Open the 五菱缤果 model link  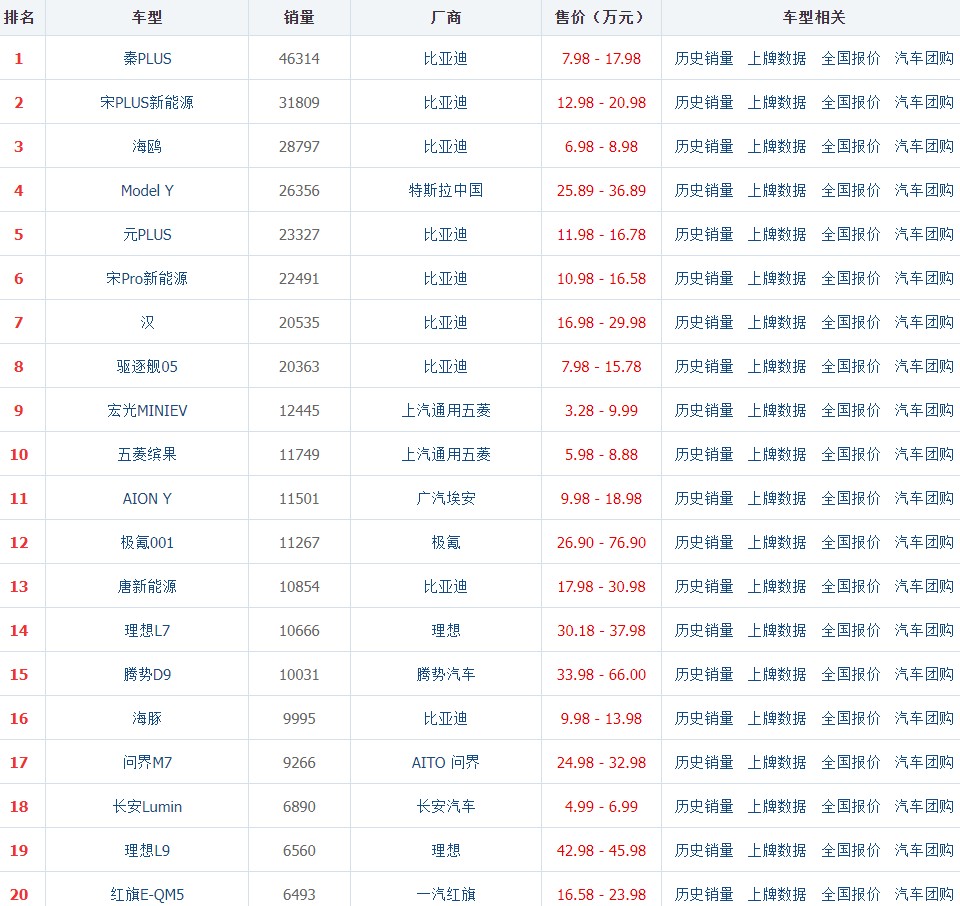pyautogui.click(x=147, y=455)
